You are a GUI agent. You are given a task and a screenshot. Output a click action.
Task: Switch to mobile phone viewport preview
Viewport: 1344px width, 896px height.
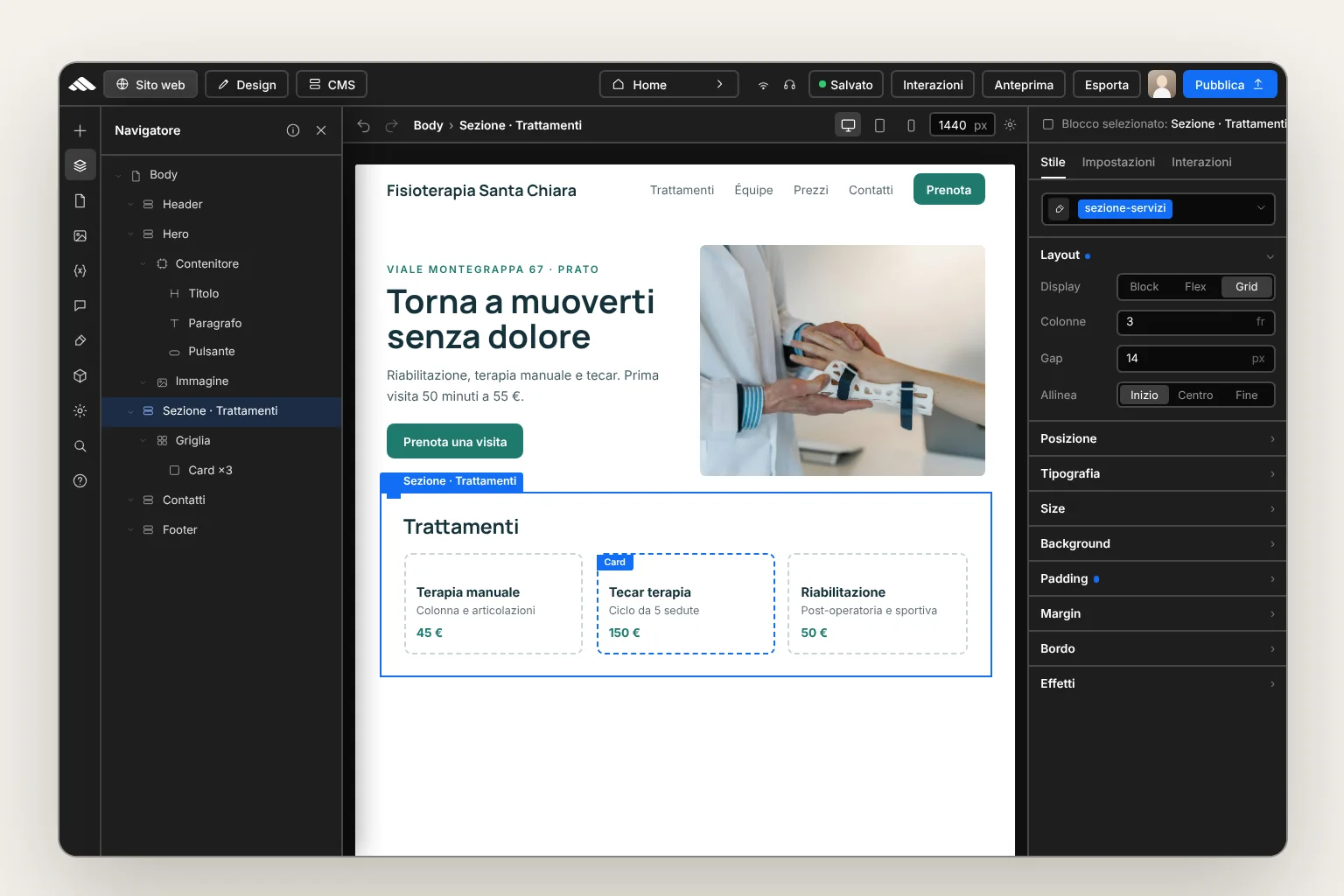pos(911,125)
